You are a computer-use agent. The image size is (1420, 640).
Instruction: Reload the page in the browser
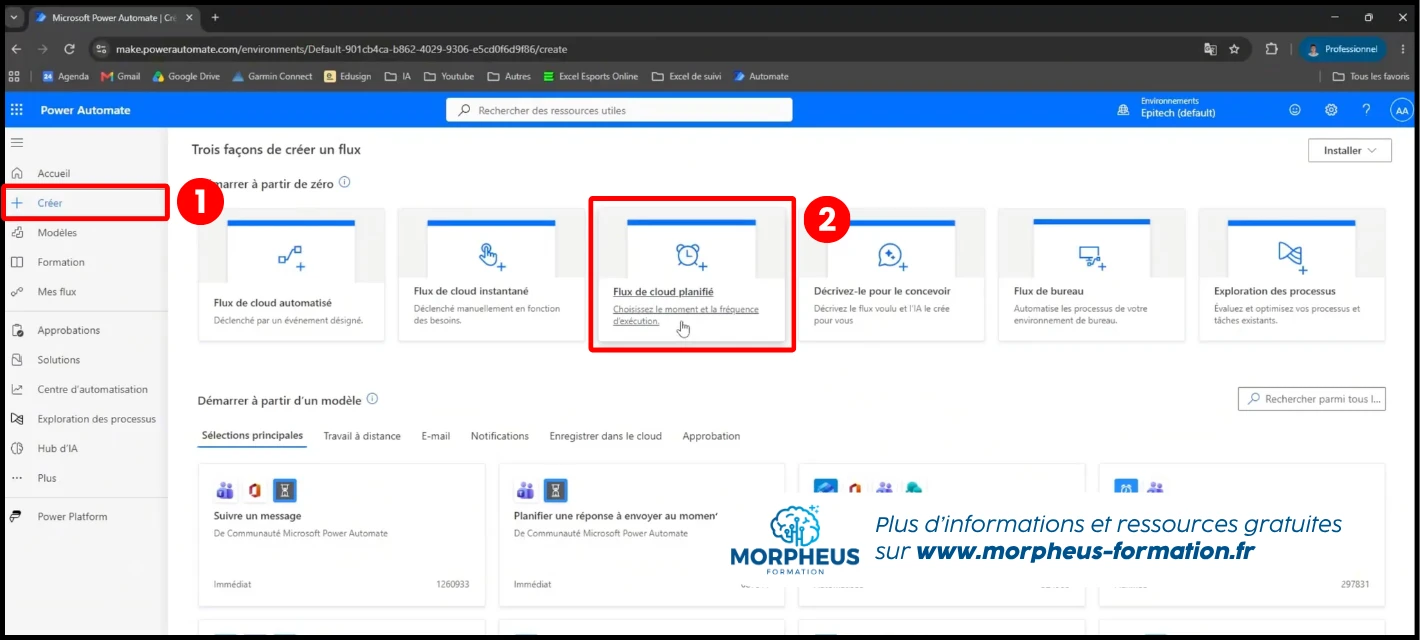69,48
